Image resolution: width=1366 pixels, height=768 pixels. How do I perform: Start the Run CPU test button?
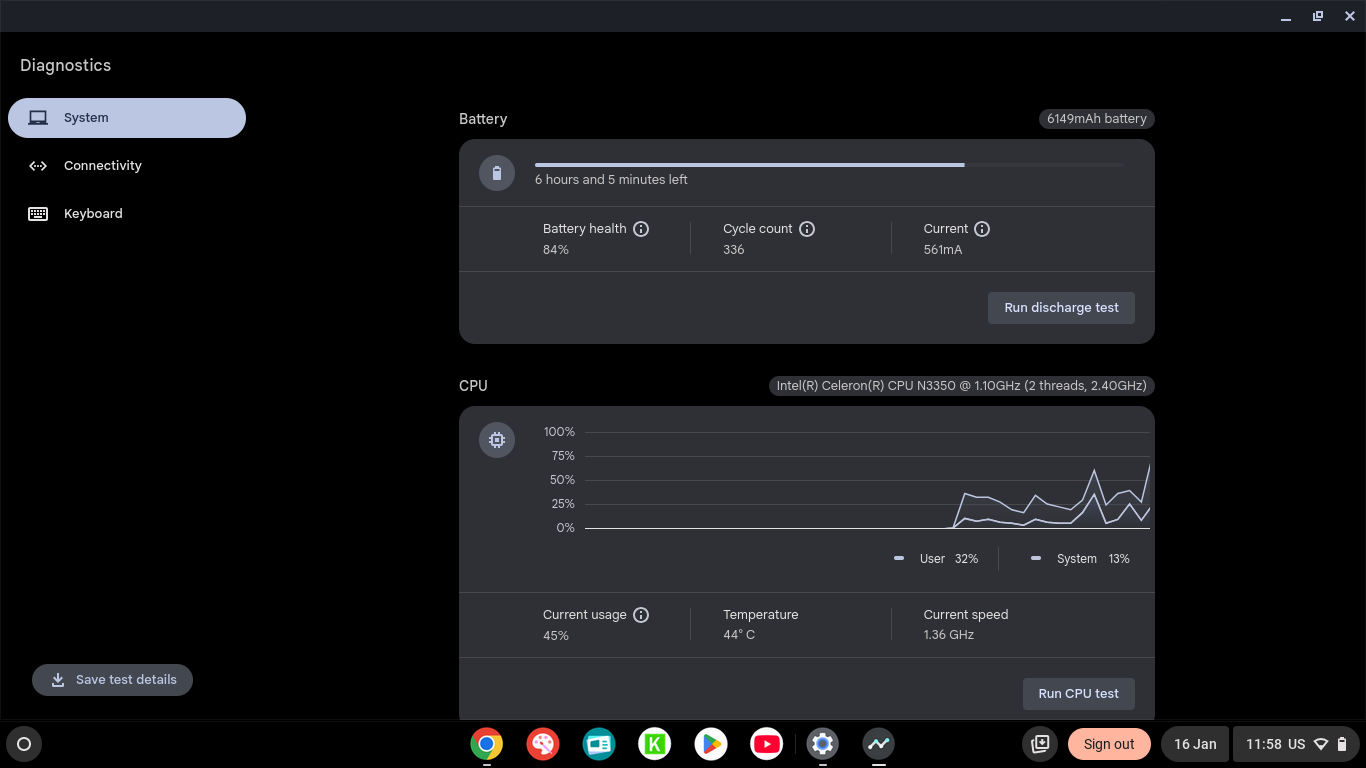tap(1078, 694)
